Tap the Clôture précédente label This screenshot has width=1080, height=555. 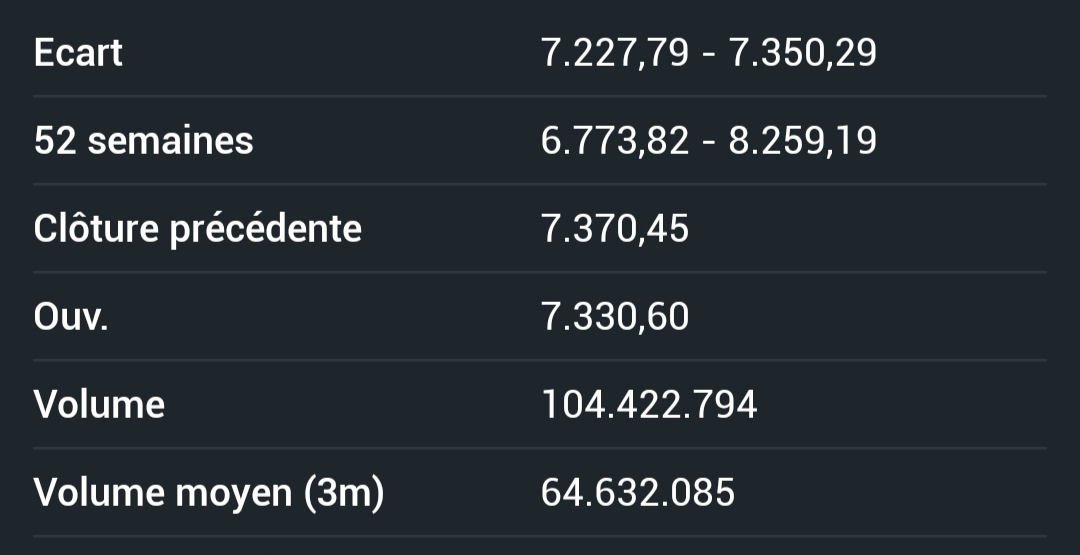(197, 229)
